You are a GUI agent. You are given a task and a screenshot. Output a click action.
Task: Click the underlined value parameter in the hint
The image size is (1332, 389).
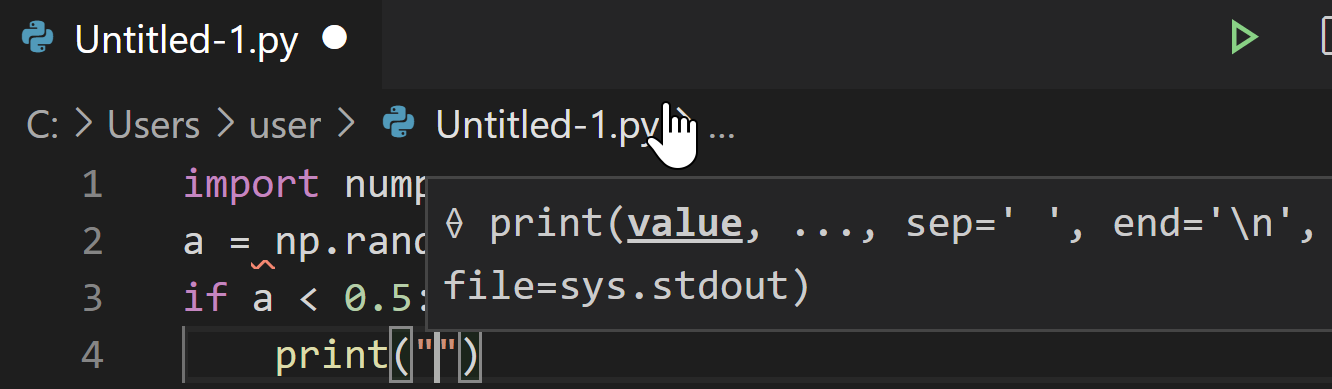[685, 226]
